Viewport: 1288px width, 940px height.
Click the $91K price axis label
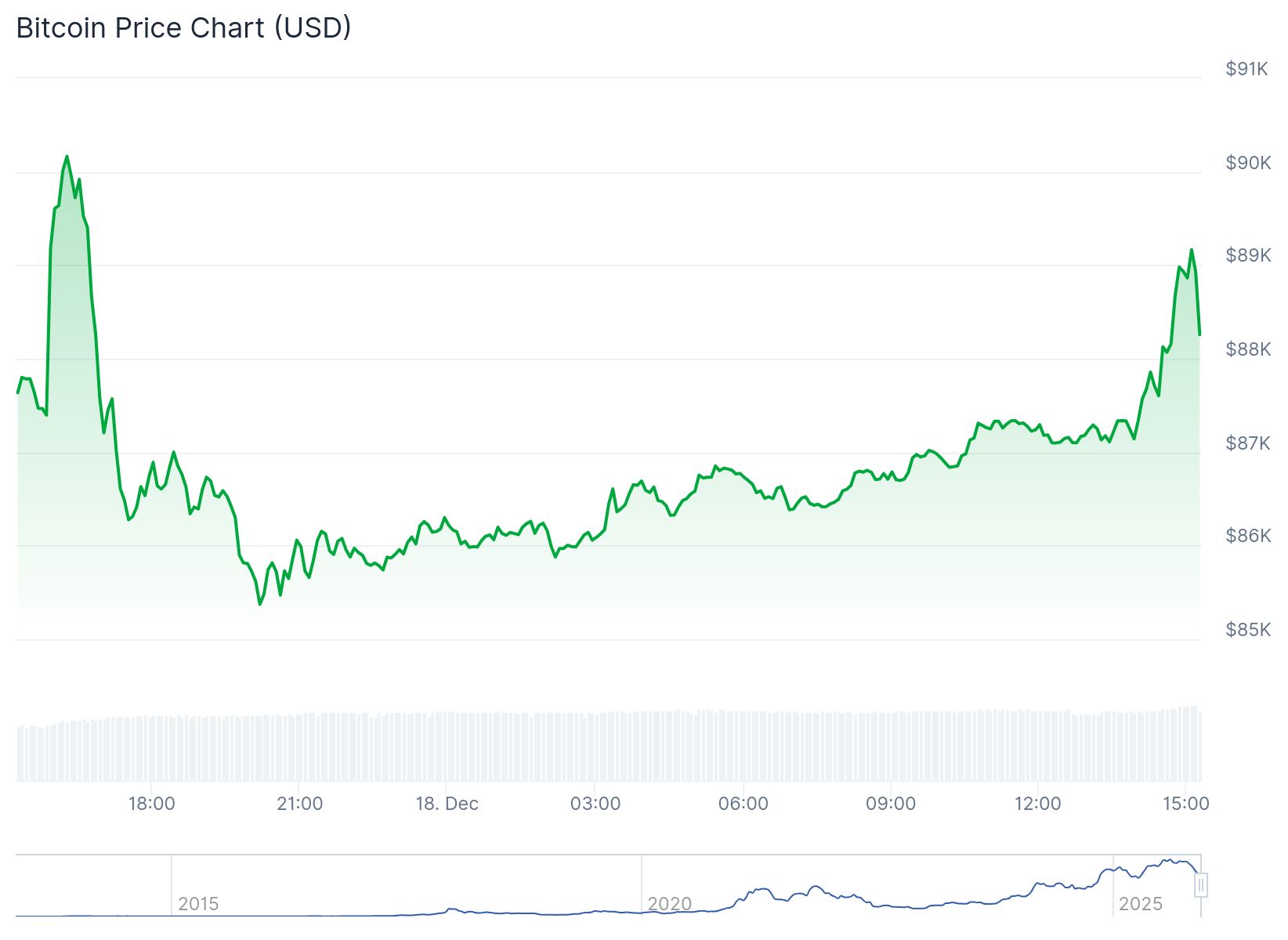1246,69
